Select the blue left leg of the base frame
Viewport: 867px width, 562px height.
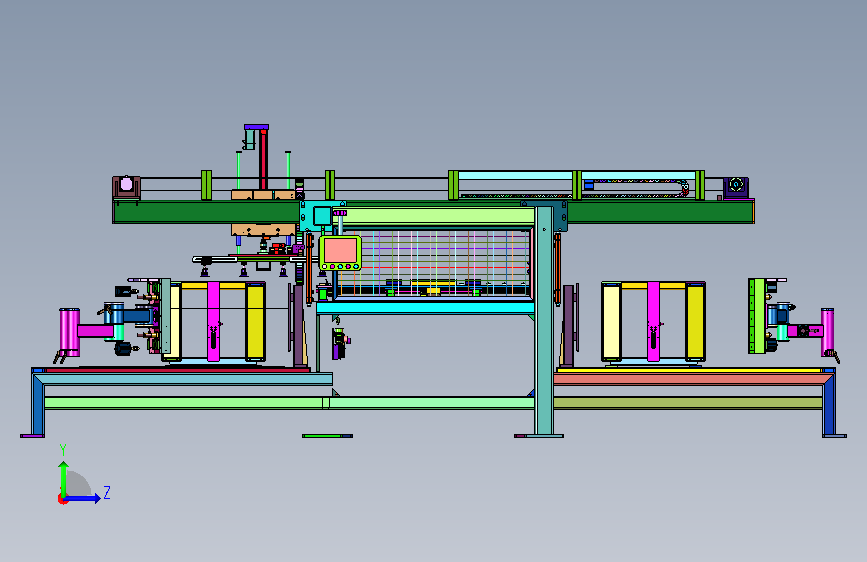pos(38,403)
